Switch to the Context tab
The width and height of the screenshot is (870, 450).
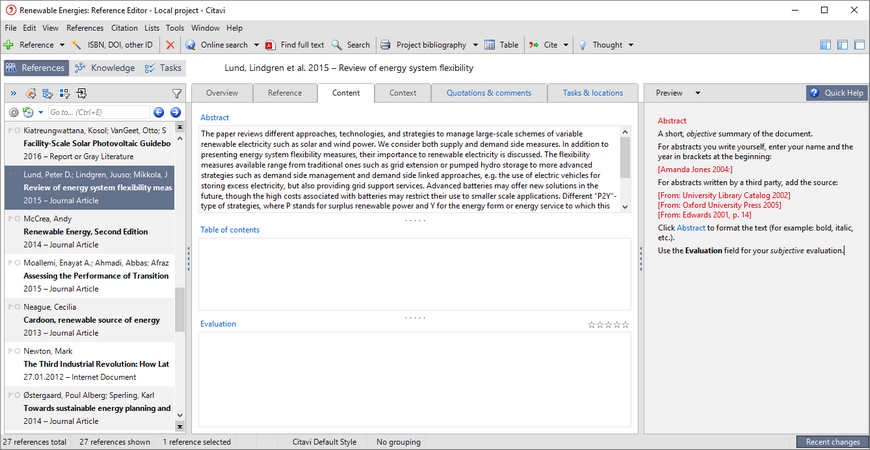[403, 93]
